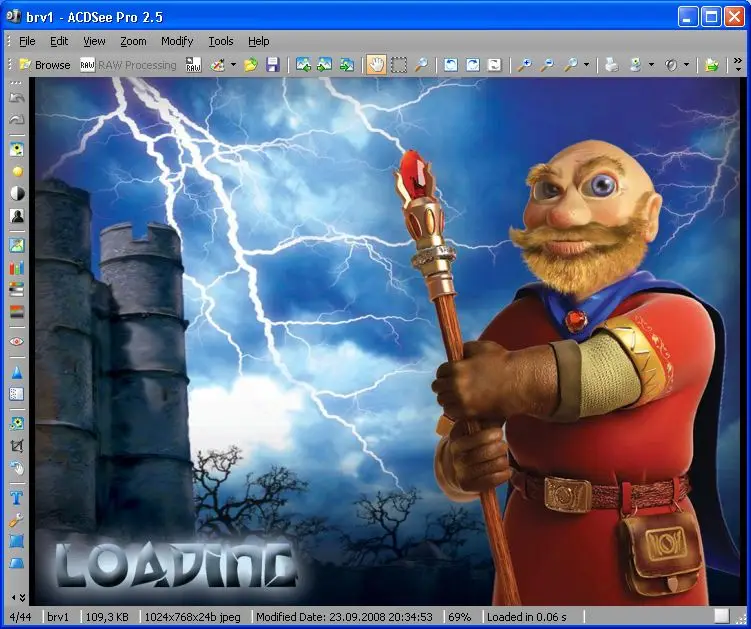Viewport: 751px width, 629px height.
Task: Click the third rotate/flip icon
Action: click(494, 65)
